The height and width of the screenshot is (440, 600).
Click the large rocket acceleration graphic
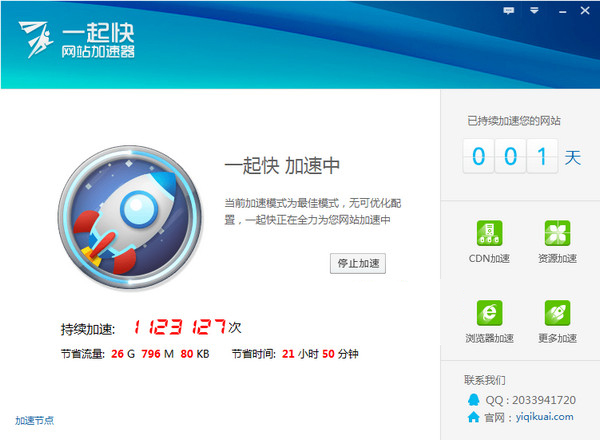[x=130, y=216]
